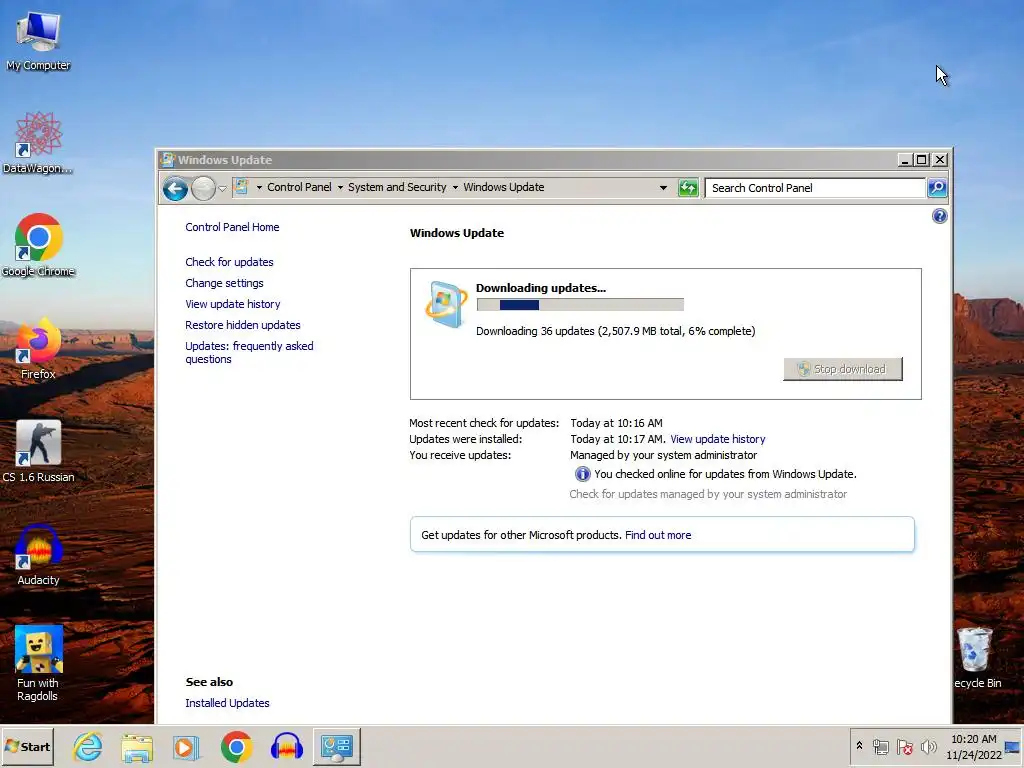
Task: Click Show desktop button in tray corner
Action: coord(1013,746)
